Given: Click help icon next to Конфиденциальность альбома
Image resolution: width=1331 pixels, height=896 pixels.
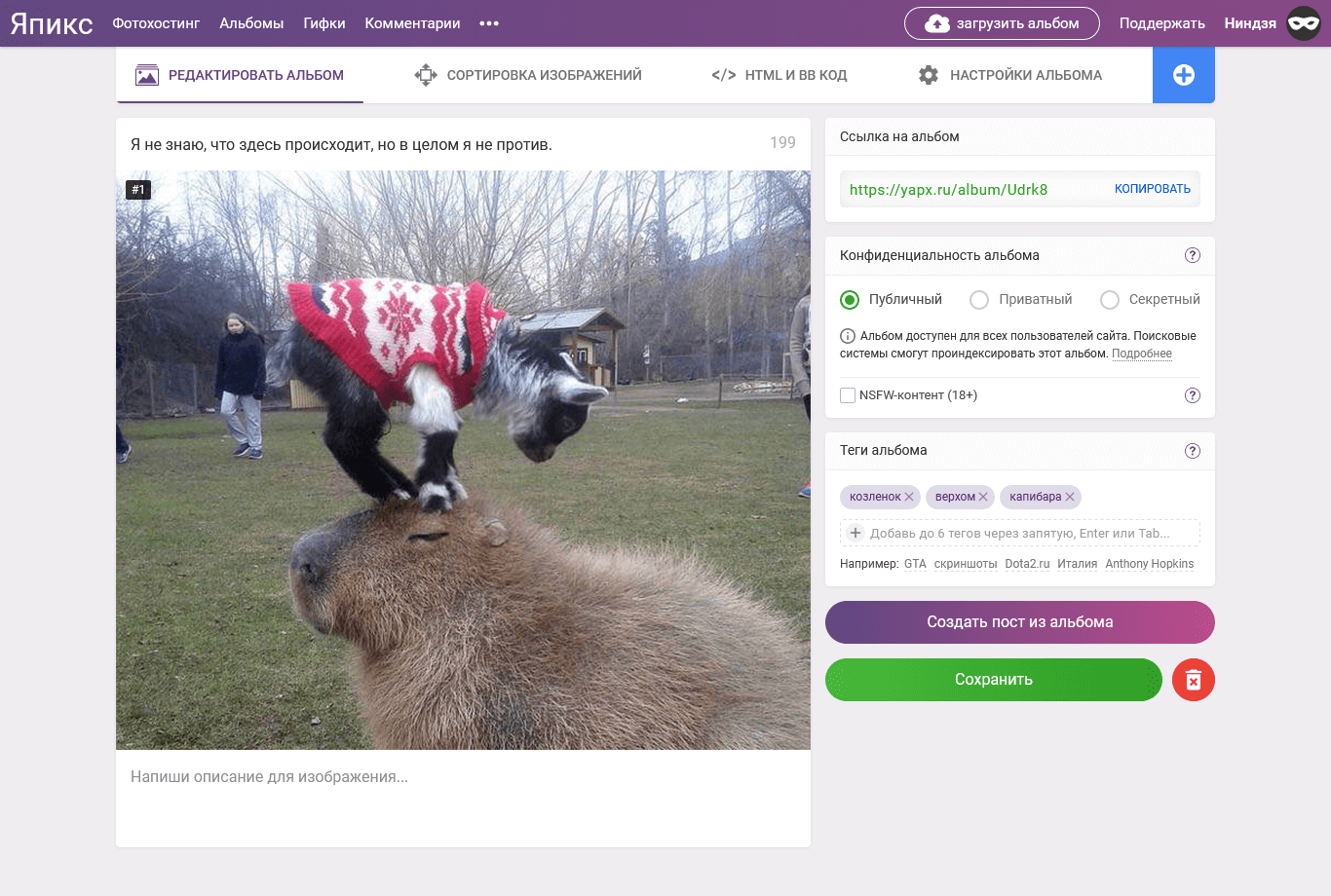Looking at the screenshot, I should coord(1192,255).
